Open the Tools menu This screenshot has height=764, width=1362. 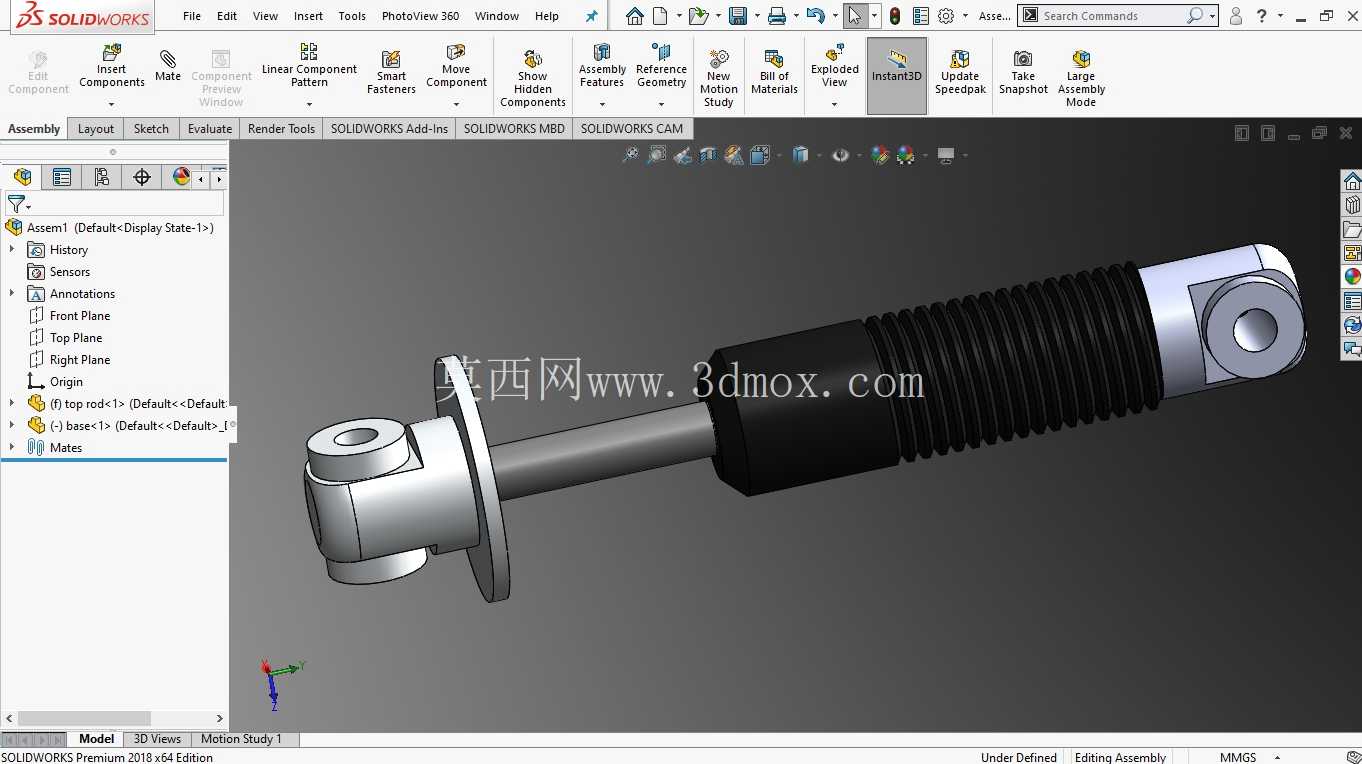coord(352,16)
